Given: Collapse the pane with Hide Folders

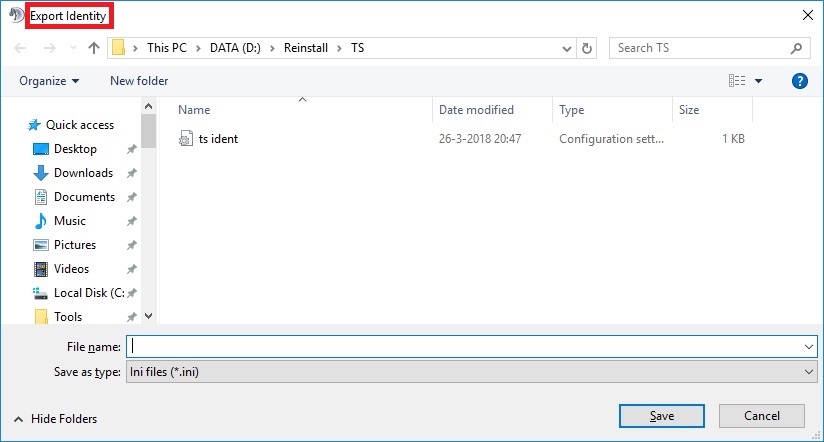Looking at the screenshot, I should 56,419.
